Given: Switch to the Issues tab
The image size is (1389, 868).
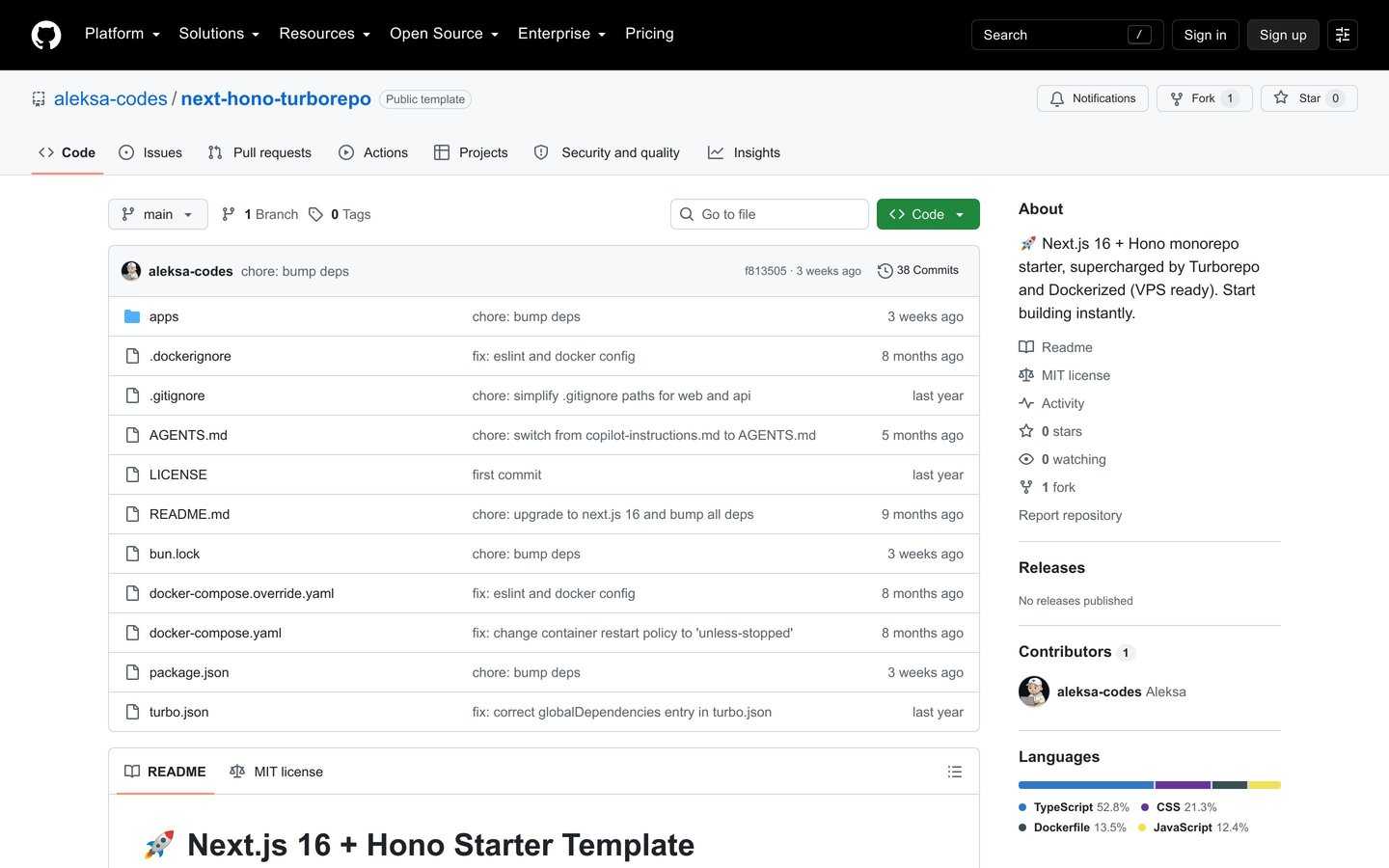Looking at the screenshot, I should pos(150,152).
